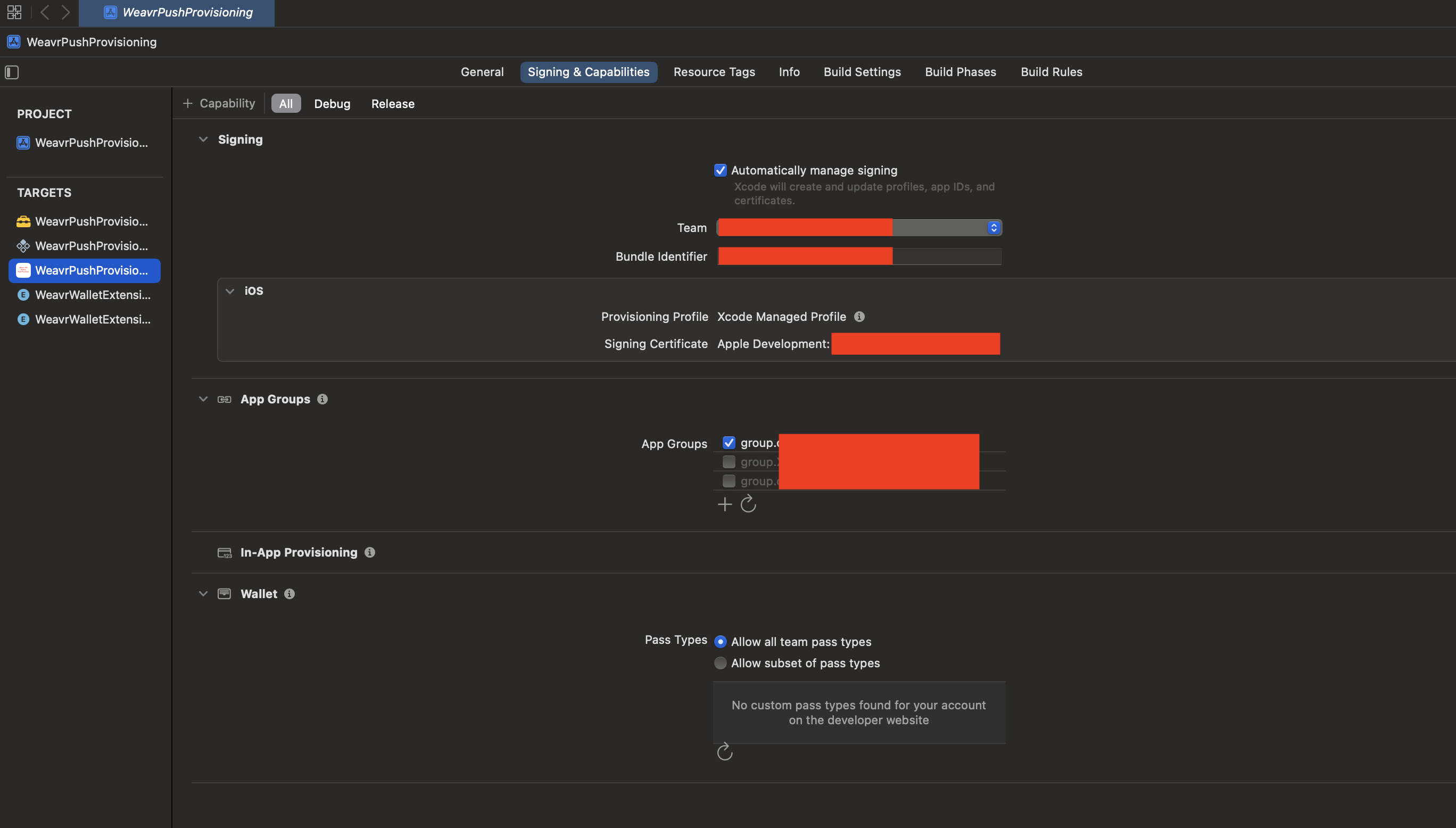Check the second app group checkbox
The width and height of the screenshot is (1456, 828).
[x=729, y=462]
